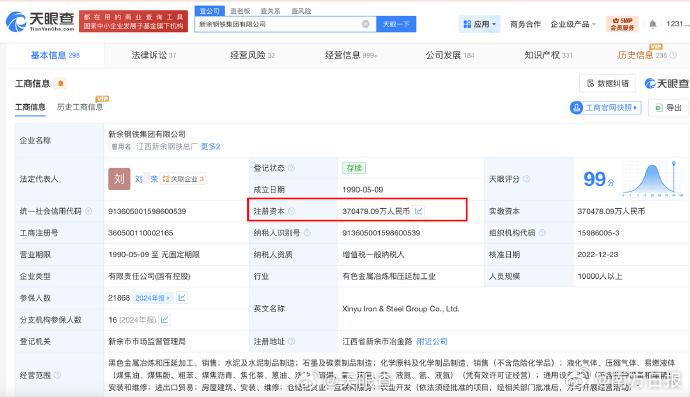Image resolution: width=690 pixels, height=397 pixels.
Task: Select the 历史工商信息 sub-tab
Action: click(x=80, y=107)
